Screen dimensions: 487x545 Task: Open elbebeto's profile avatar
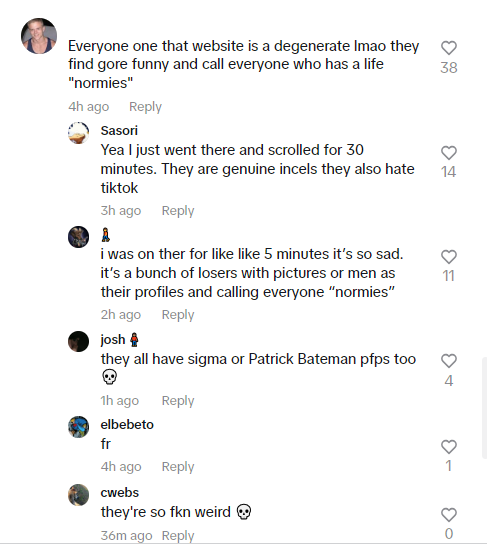(79, 427)
